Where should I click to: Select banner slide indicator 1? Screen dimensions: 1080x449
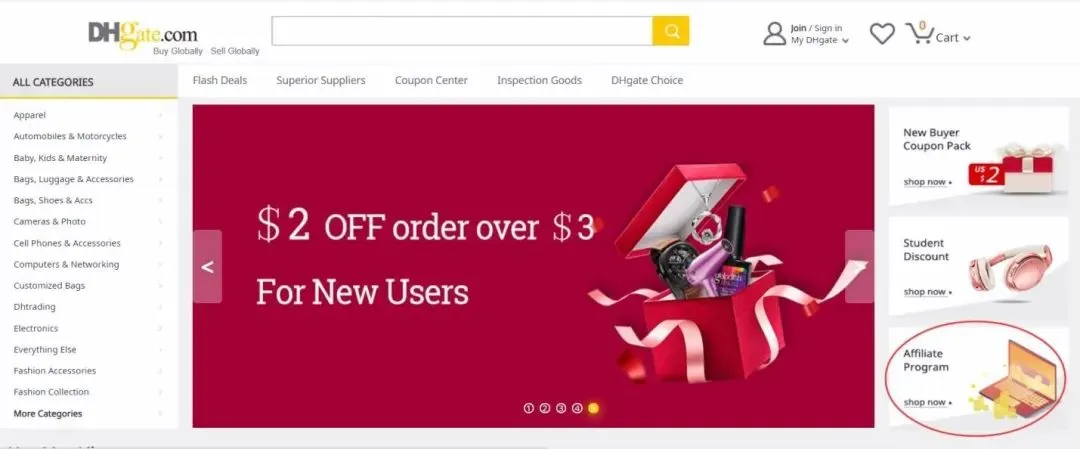tap(528, 408)
